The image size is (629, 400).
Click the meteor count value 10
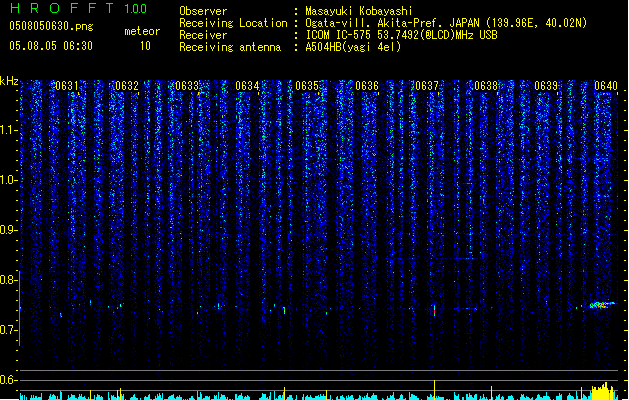(145, 46)
